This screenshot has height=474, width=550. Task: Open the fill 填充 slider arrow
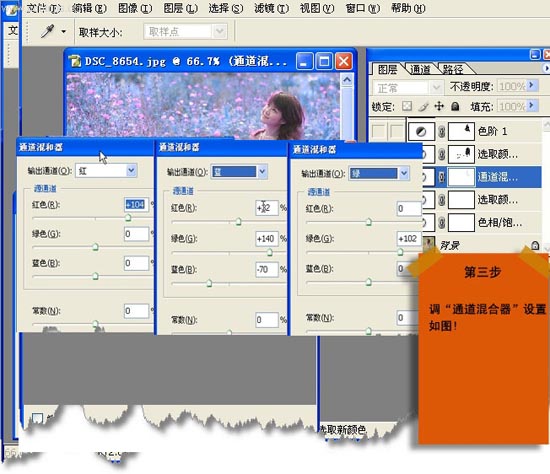click(532, 105)
